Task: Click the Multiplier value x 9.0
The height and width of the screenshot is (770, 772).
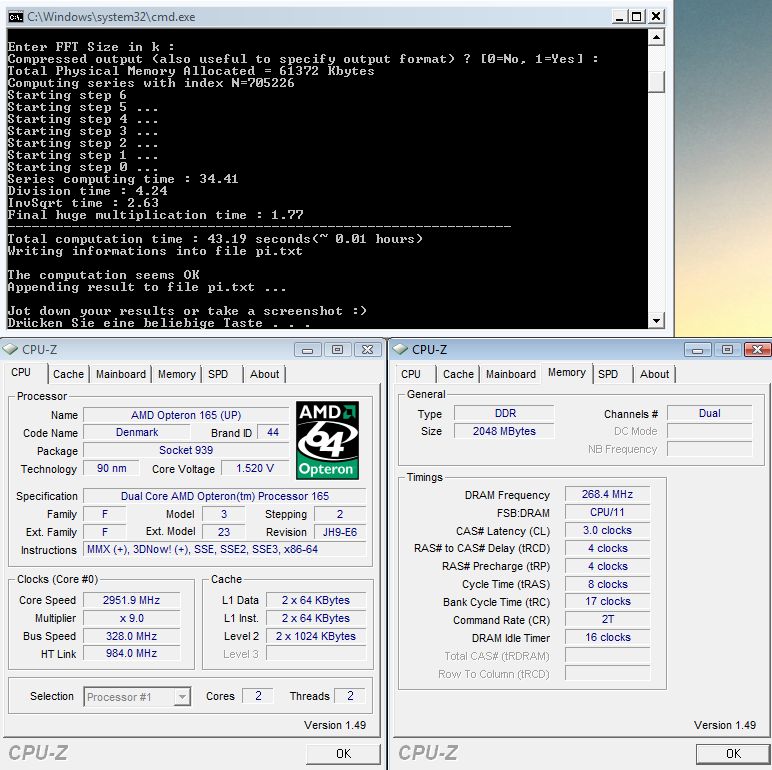Action: (131, 618)
